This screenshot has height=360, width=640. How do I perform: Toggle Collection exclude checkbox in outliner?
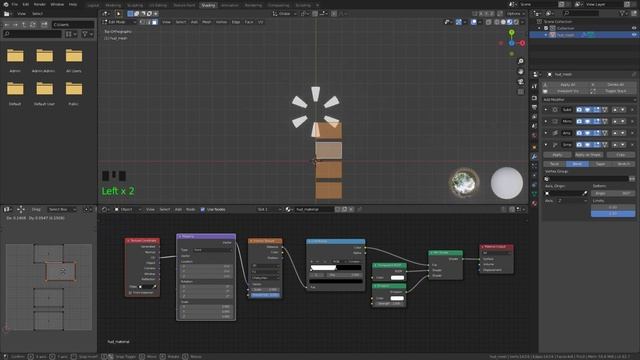click(546, 28)
